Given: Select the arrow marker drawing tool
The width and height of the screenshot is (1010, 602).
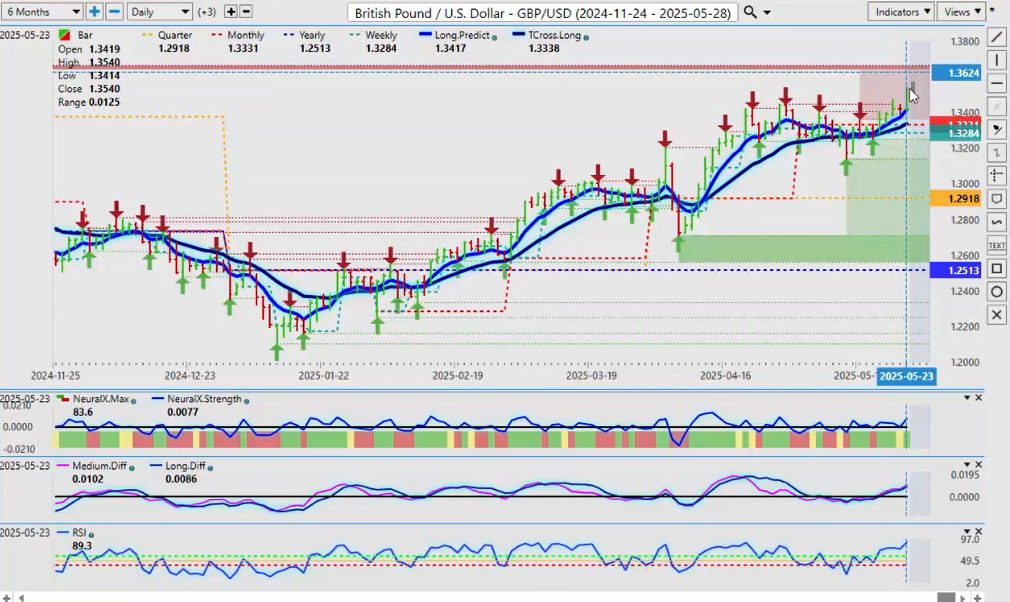Looking at the screenshot, I should click(996, 129).
